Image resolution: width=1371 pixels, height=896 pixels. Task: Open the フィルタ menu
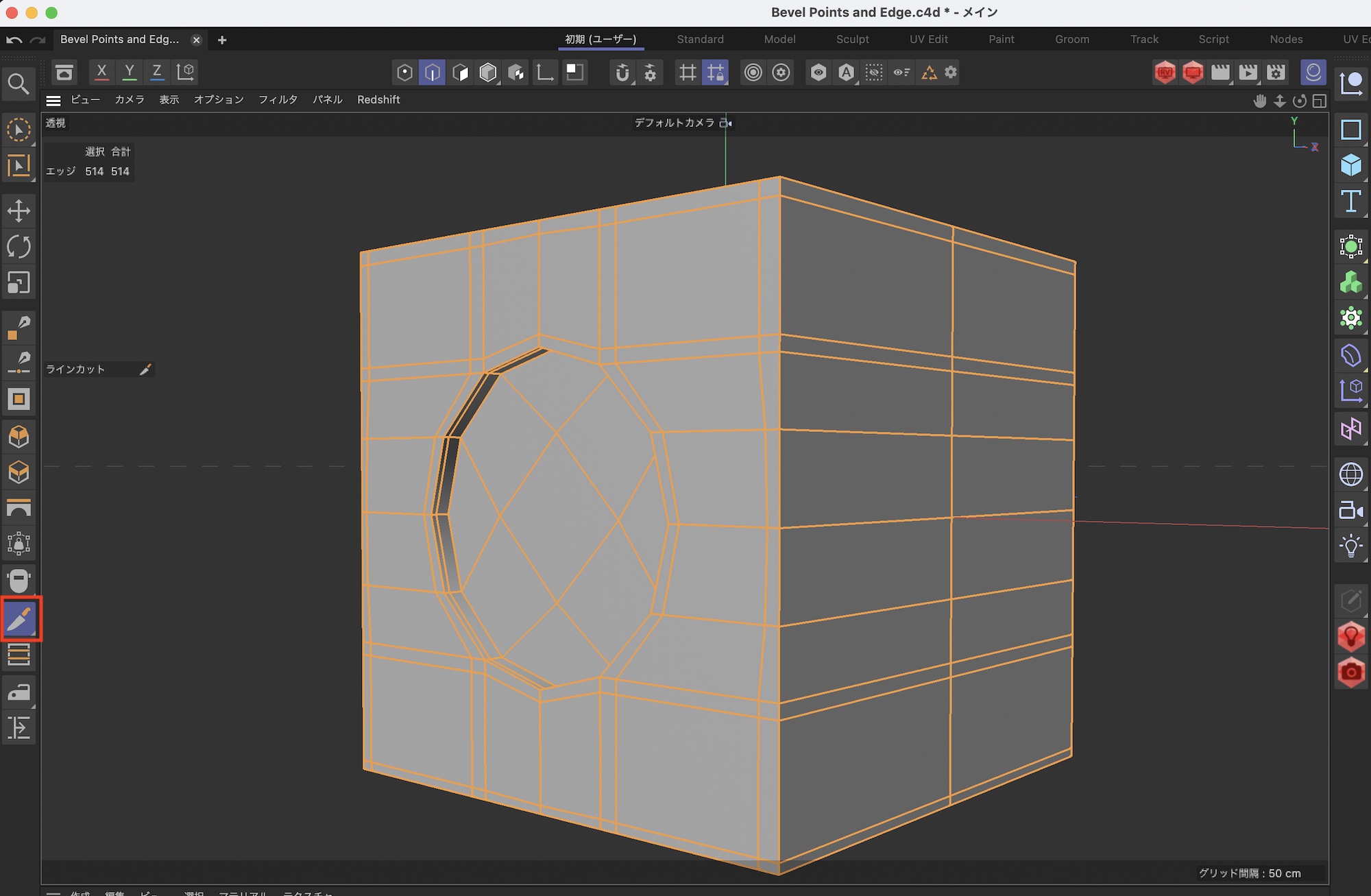pyautogui.click(x=278, y=100)
